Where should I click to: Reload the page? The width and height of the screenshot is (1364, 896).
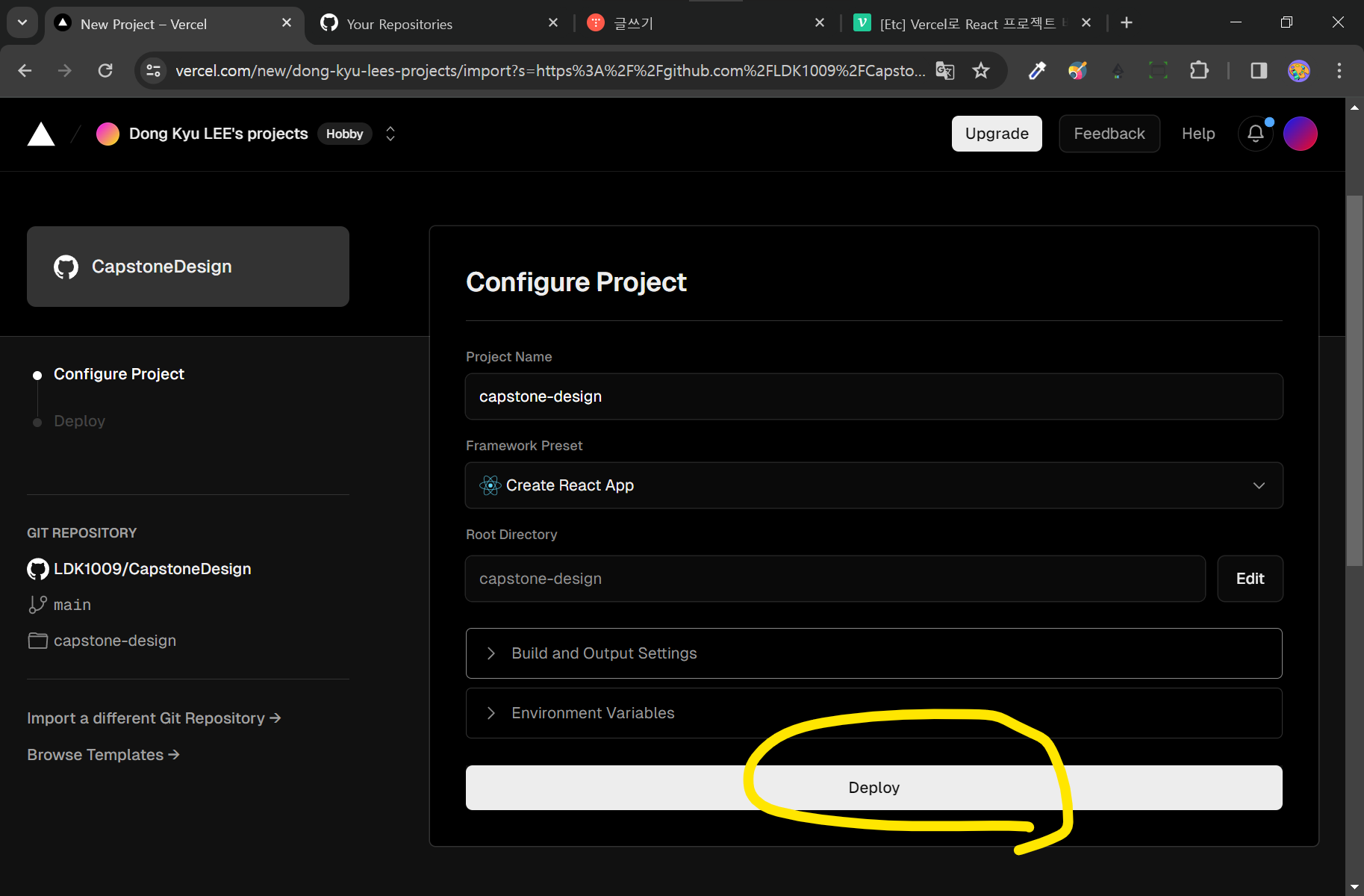coord(105,71)
